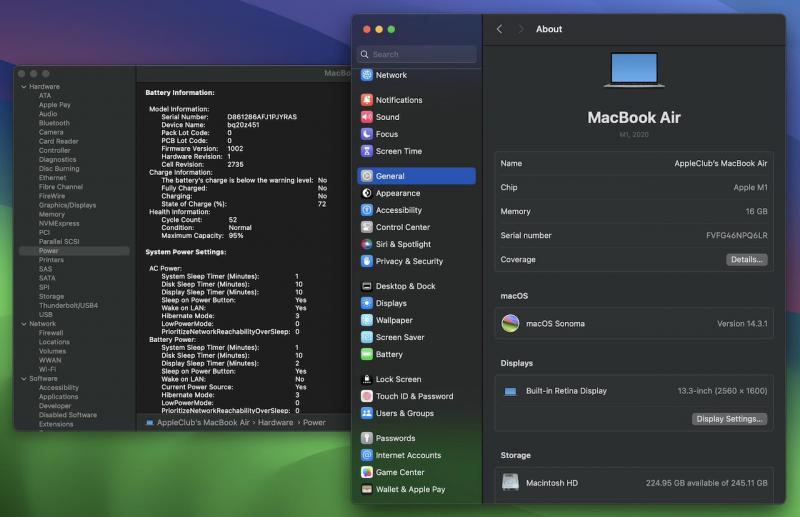Open Display Settings... button

729,419
